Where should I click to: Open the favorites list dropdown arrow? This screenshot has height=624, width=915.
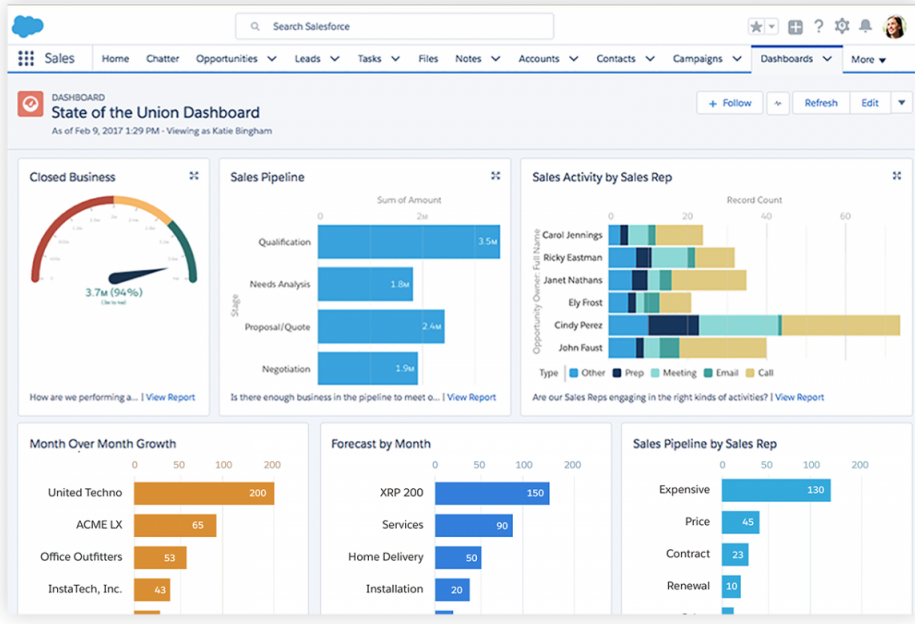(772, 27)
